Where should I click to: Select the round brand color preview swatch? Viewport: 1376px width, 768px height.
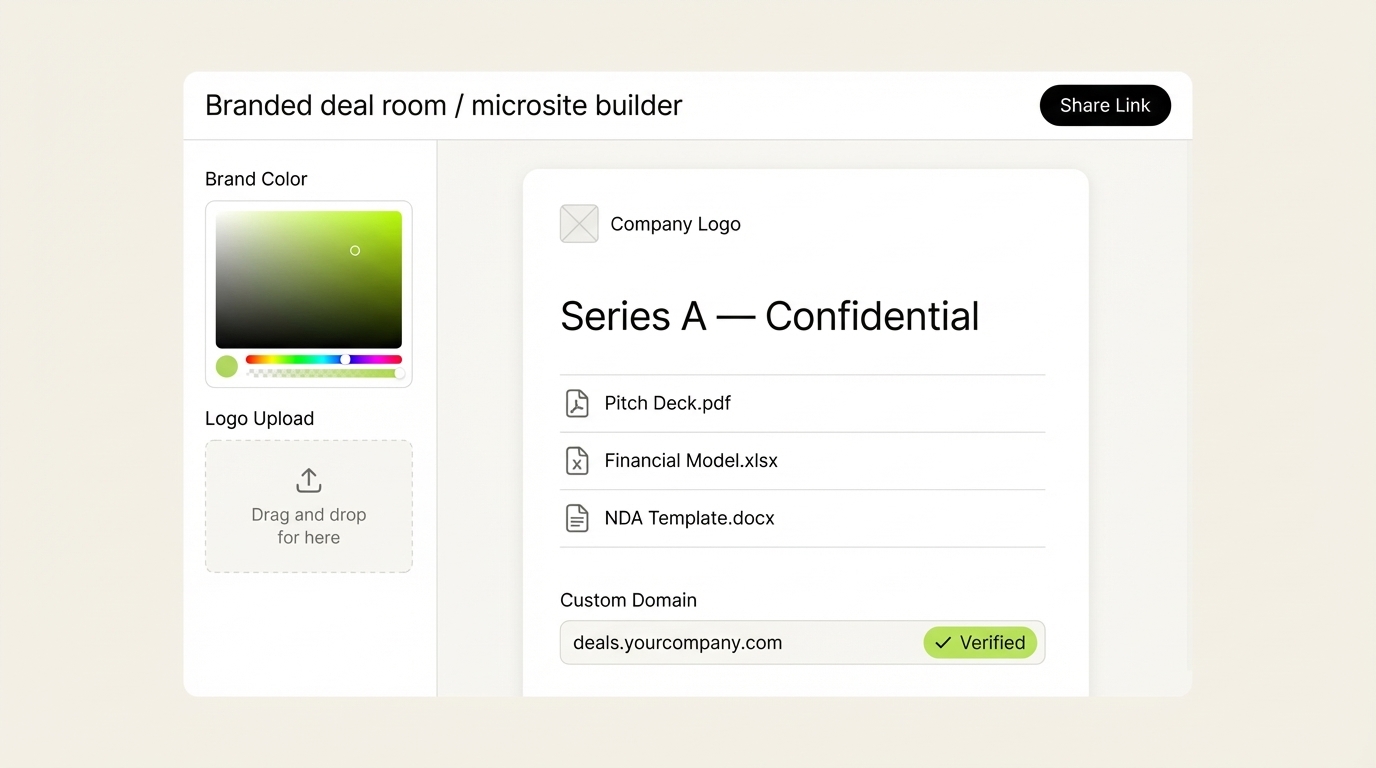(x=227, y=366)
